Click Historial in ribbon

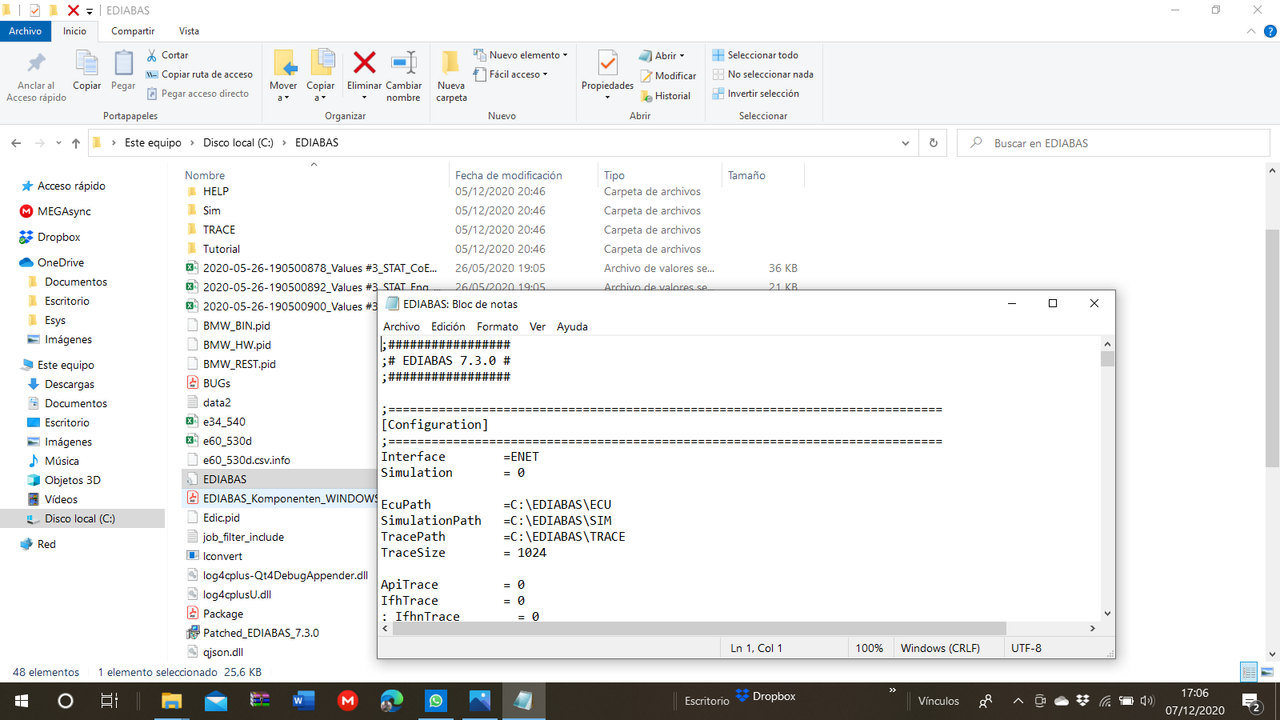coord(664,96)
